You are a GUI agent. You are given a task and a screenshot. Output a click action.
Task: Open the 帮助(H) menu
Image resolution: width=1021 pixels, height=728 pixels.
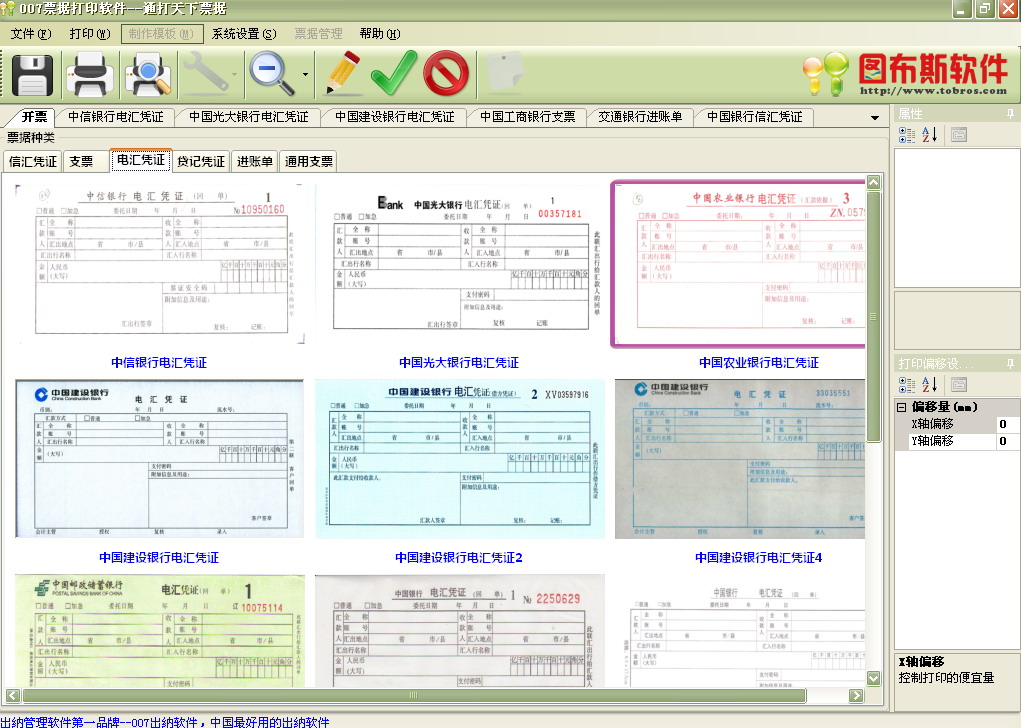[x=380, y=34]
